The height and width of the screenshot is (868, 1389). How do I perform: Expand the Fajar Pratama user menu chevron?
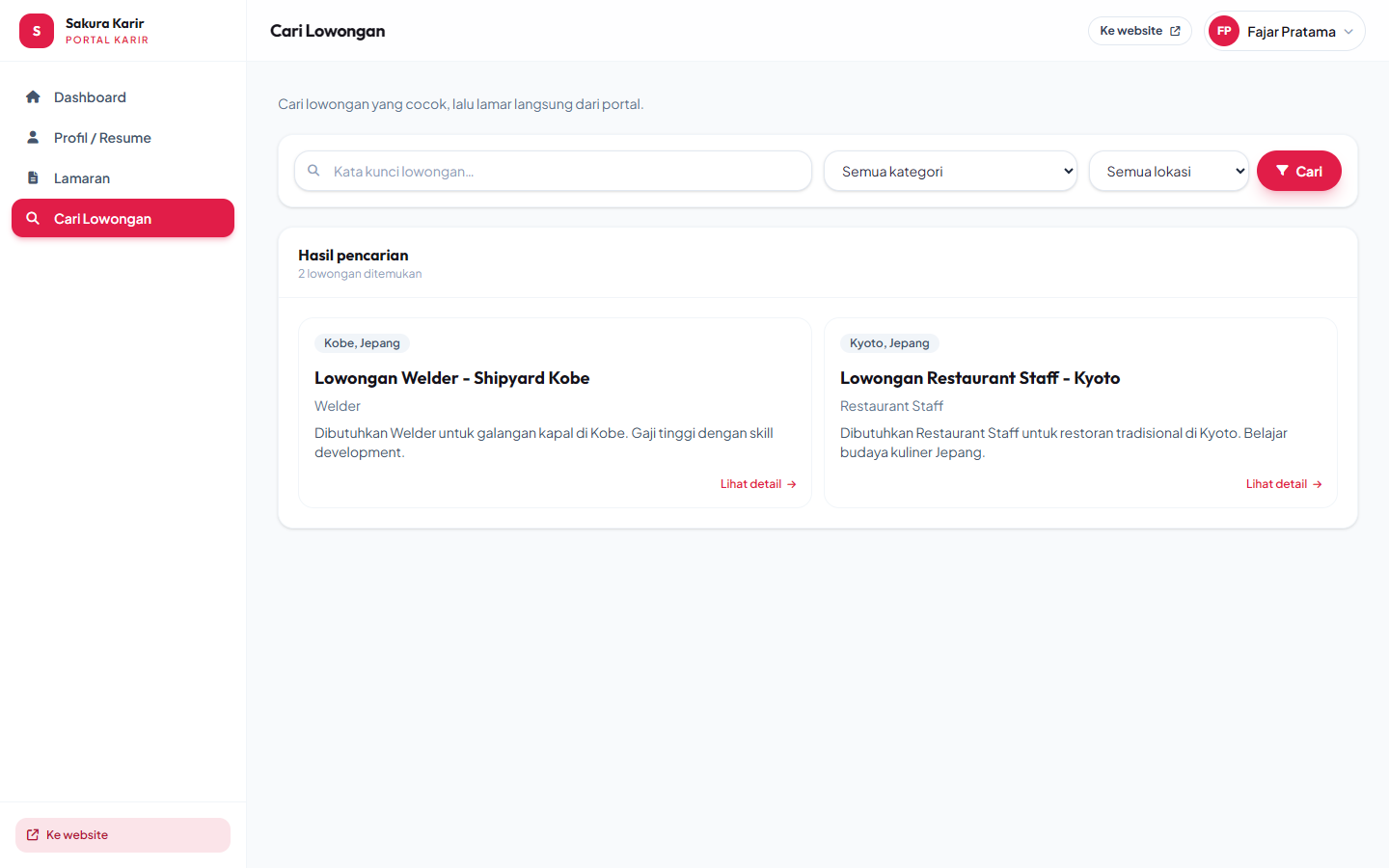[x=1348, y=32]
